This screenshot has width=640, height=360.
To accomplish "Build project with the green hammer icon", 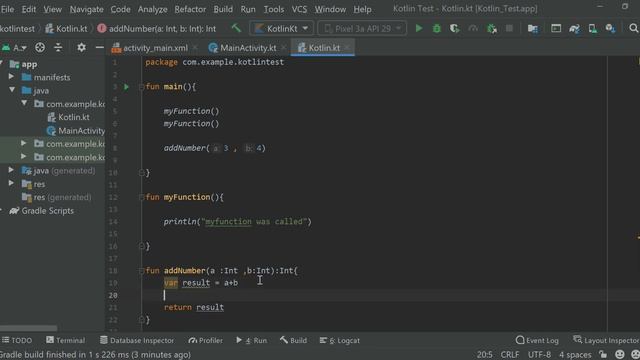I will (236, 28).
